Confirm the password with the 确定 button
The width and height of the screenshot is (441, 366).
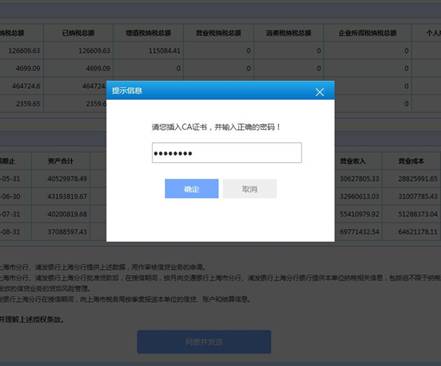192,189
